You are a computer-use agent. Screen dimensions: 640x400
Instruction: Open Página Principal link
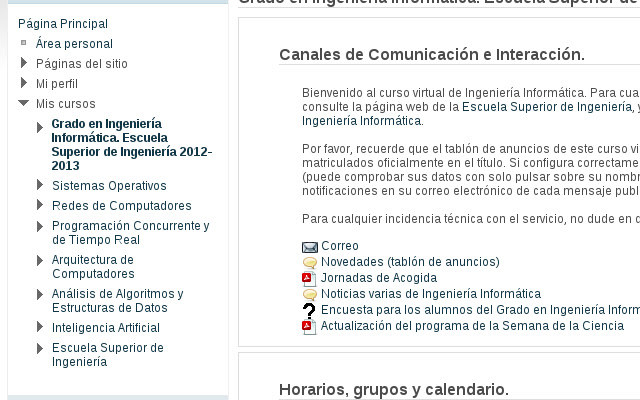click(x=63, y=24)
